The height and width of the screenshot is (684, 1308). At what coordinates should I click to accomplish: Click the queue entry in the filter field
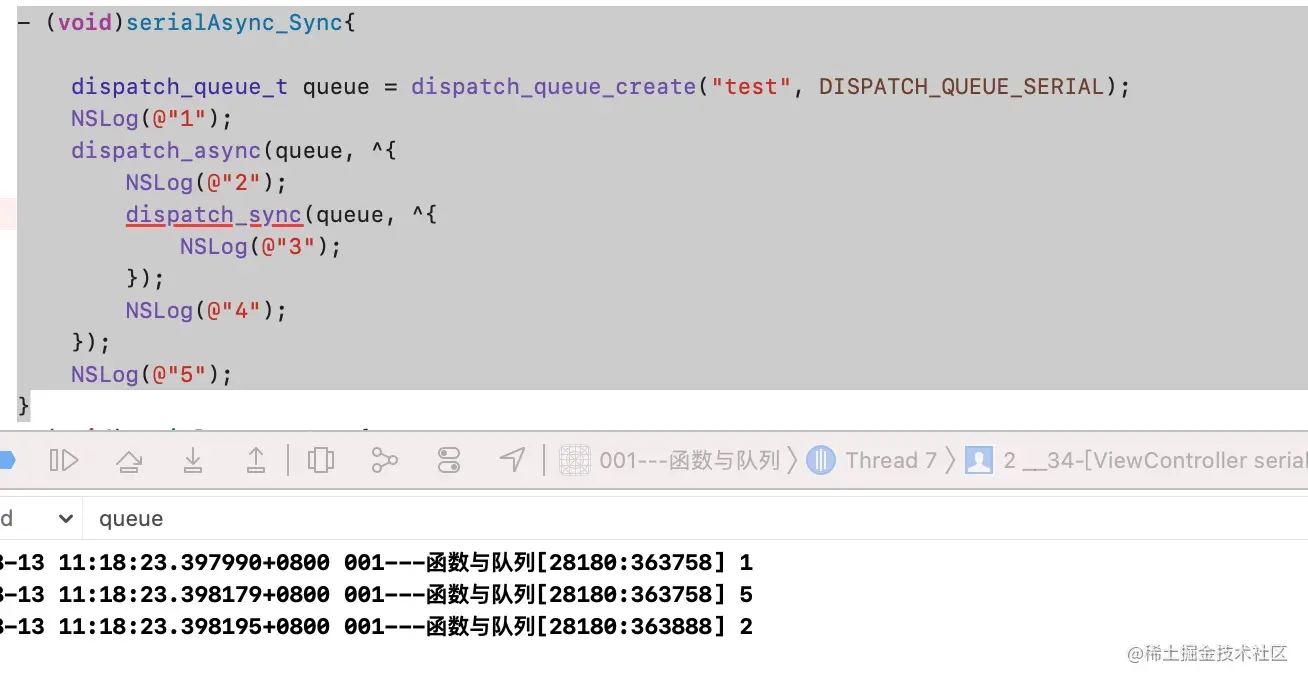[x=130, y=518]
